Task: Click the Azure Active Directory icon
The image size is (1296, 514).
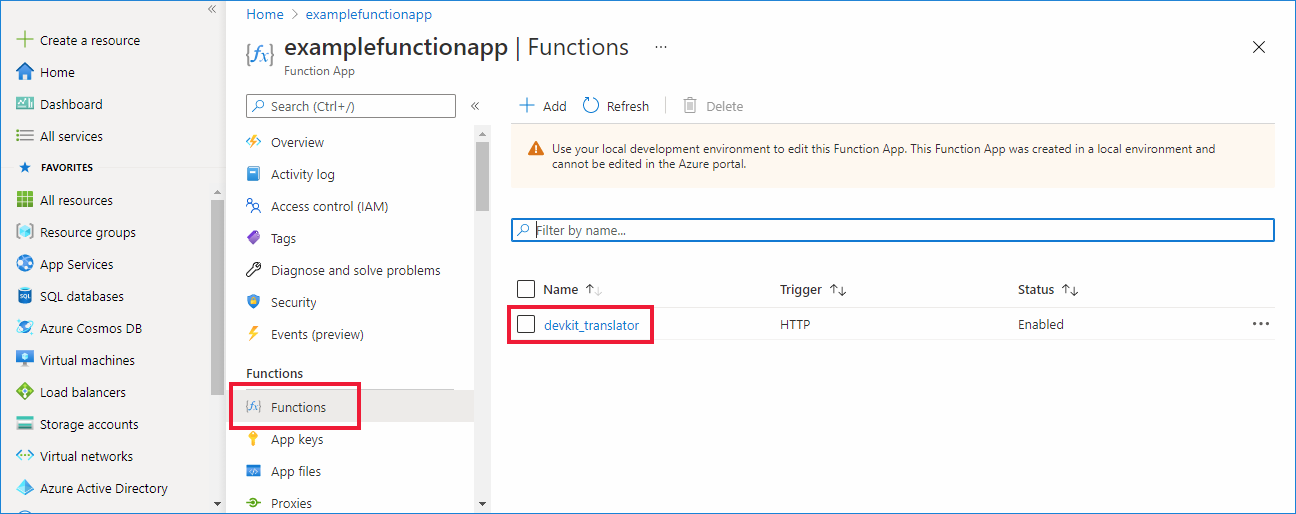Action: coord(25,488)
